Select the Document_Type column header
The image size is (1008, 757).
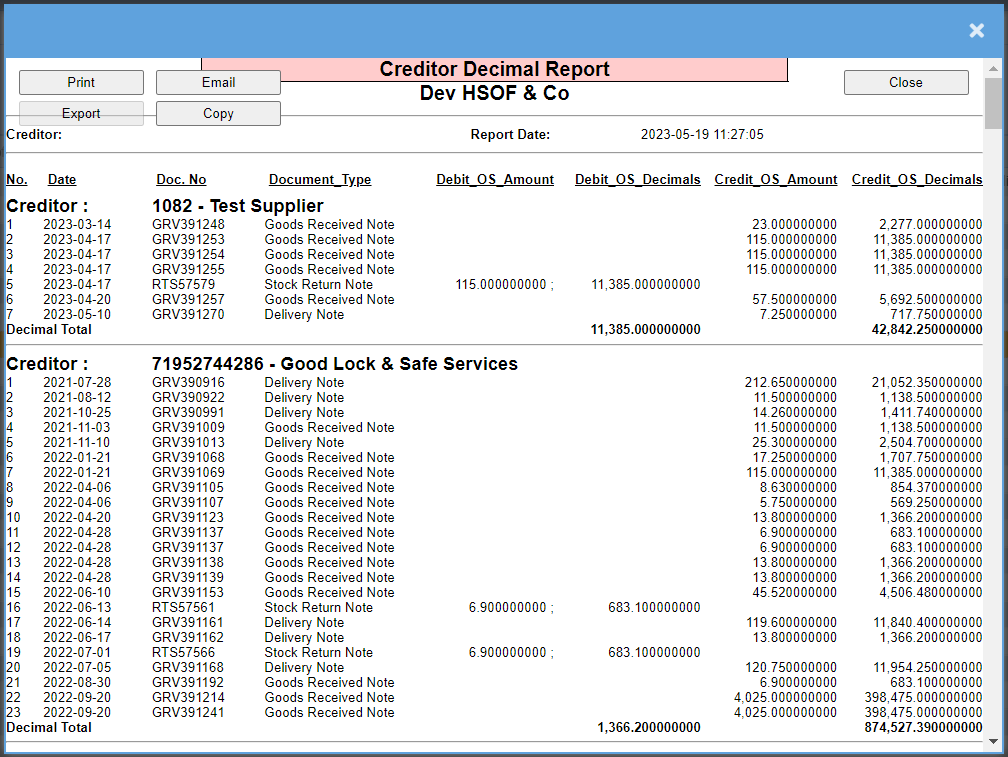(x=320, y=180)
